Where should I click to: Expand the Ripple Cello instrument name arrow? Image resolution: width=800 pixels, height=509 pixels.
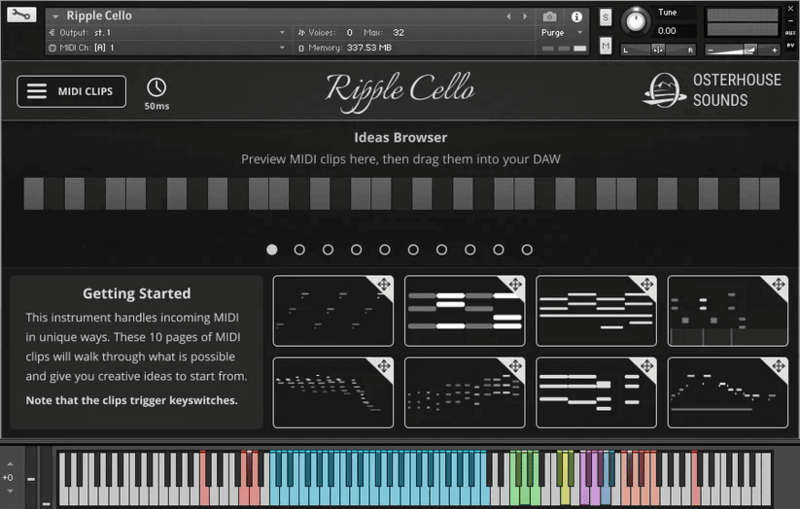click(x=55, y=16)
